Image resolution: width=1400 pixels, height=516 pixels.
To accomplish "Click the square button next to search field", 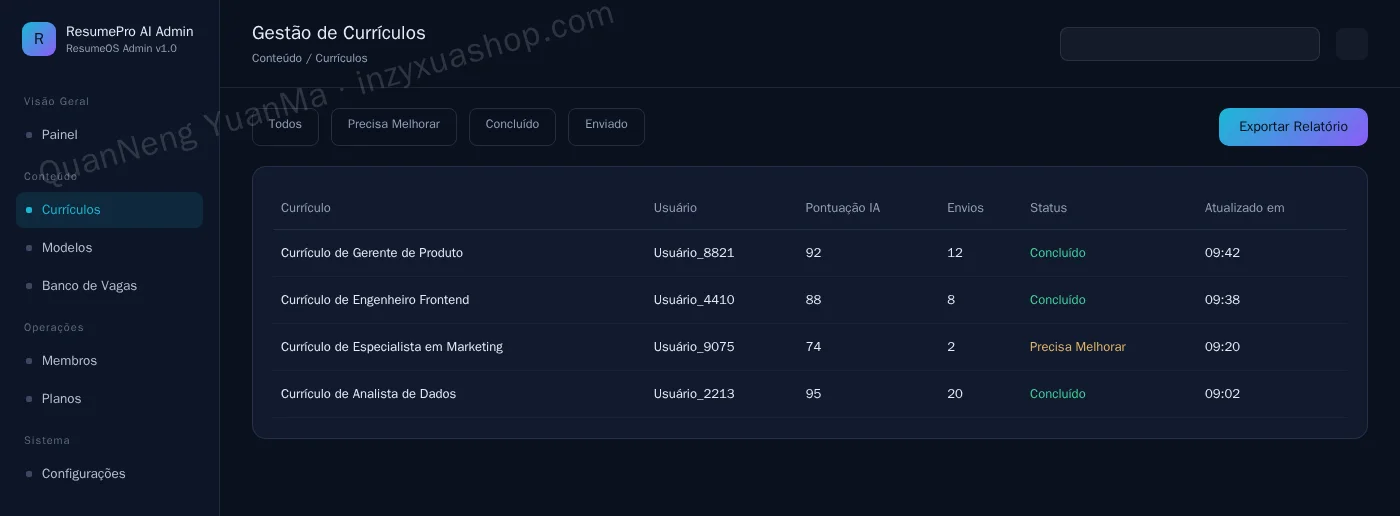I will click(x=1352, y=44).
